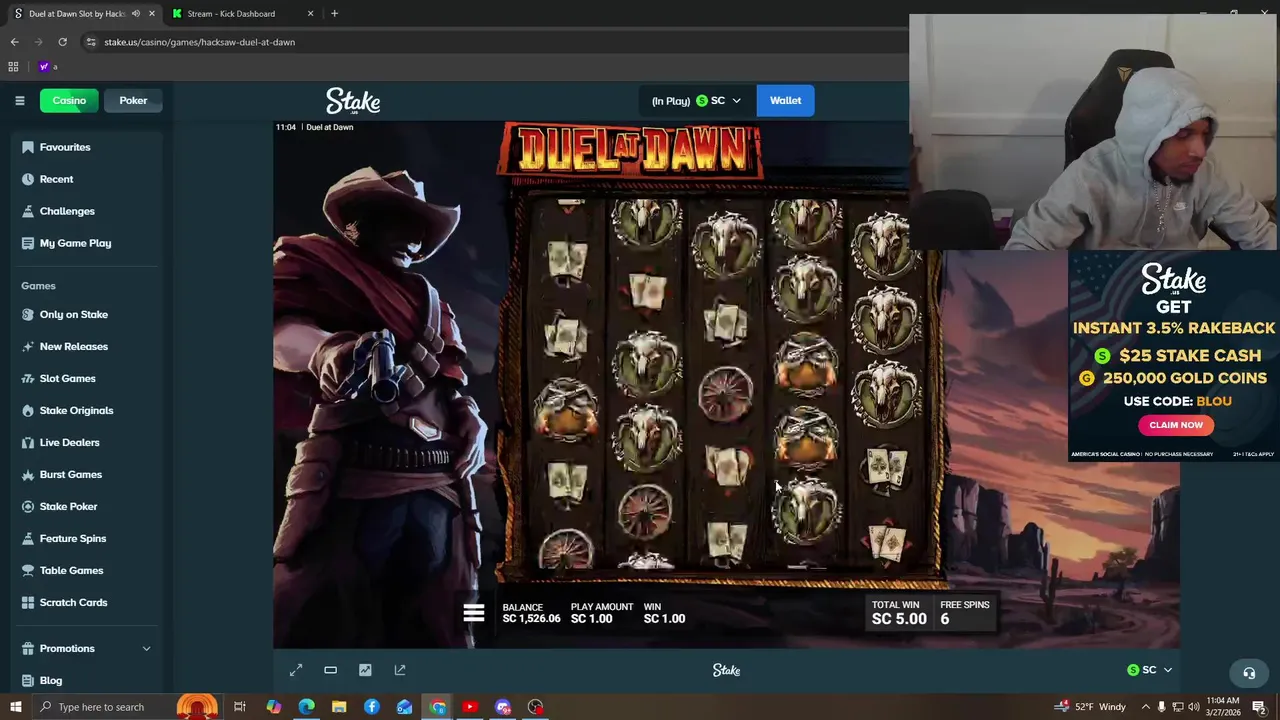The image size is (1280, 720).
Task: Open New Releases in sidebar
Action: [85, 346]
